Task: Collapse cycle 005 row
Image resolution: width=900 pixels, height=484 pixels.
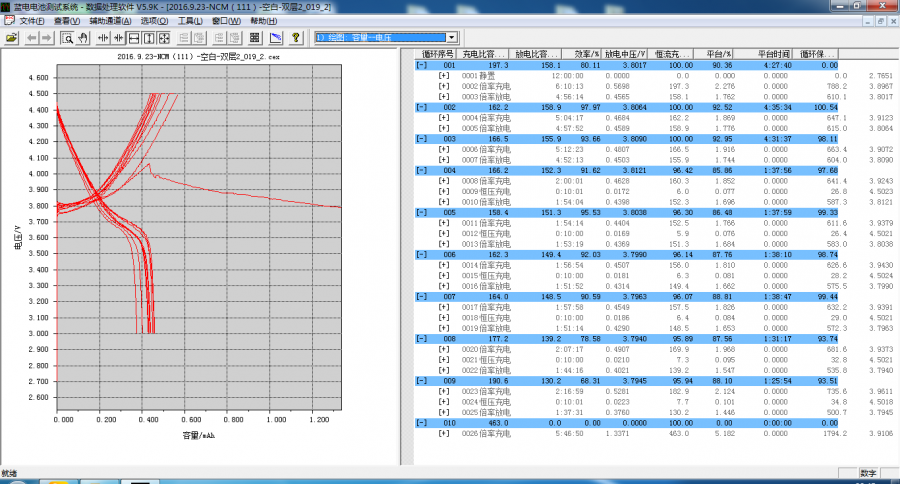Action: tap(422, 212)
